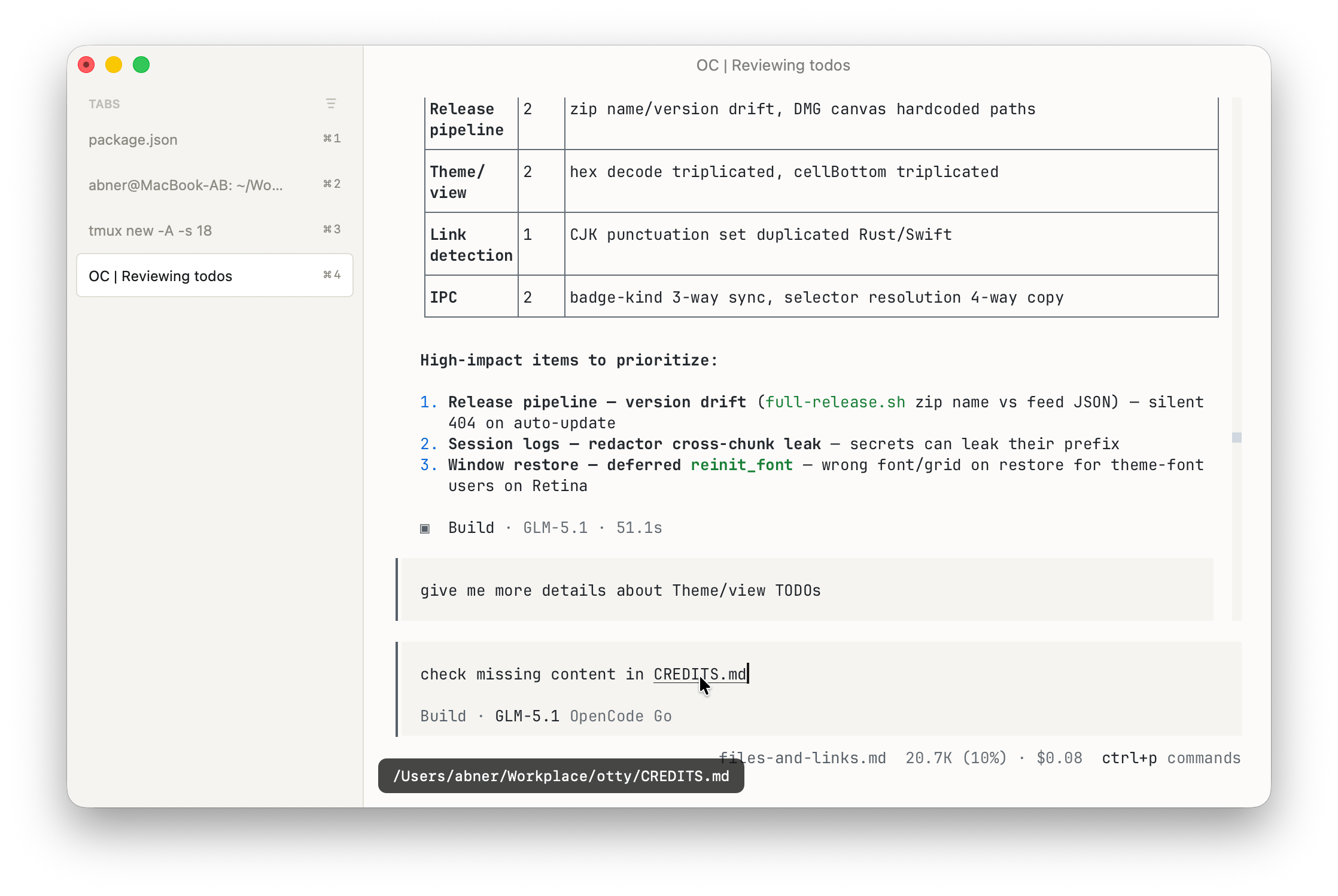Click the 'TABS' sidebar header

click(x=104, y=104)
